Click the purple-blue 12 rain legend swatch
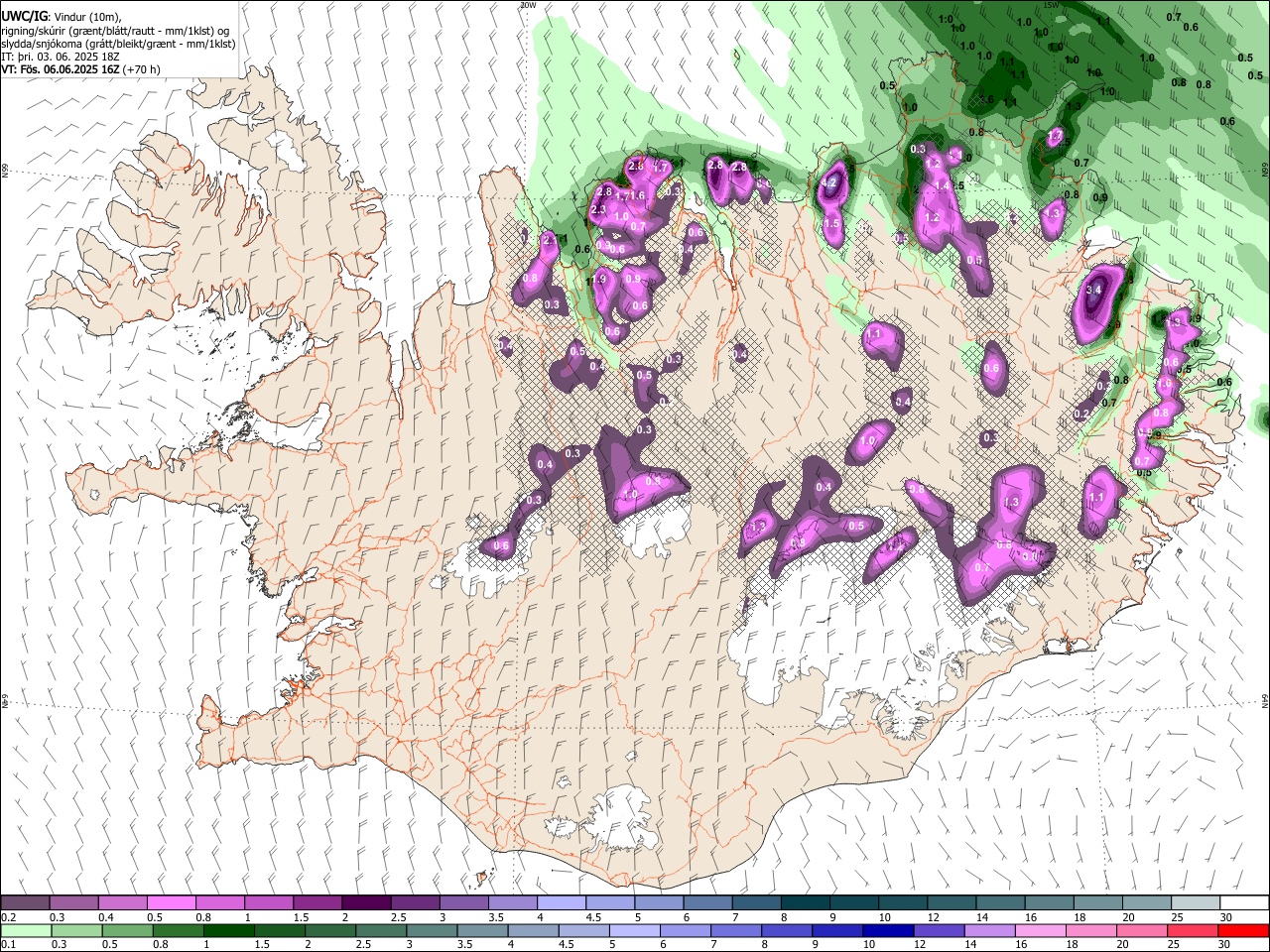Viewport: 1270px width, 952px height. [x=938, y=931]
